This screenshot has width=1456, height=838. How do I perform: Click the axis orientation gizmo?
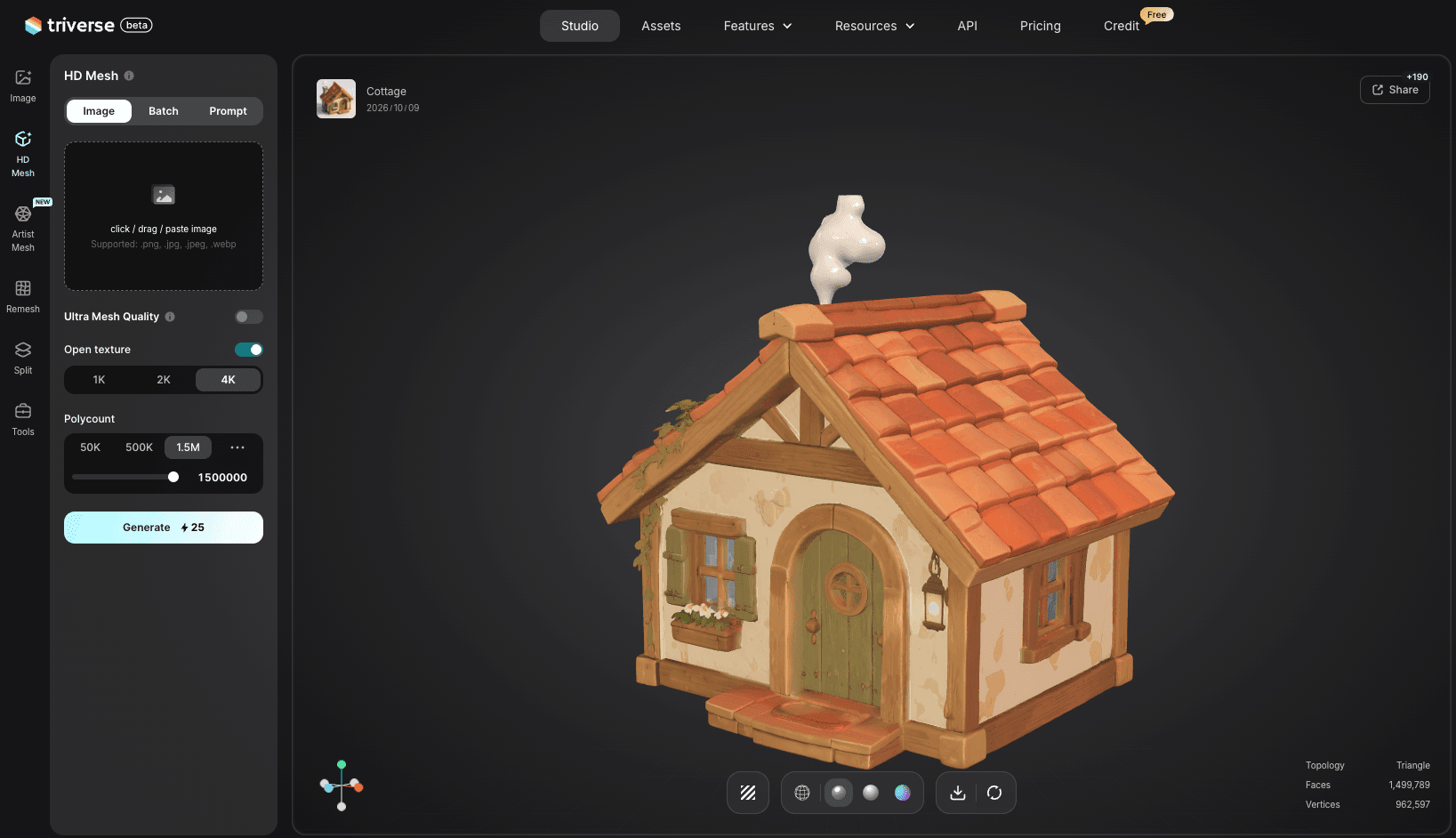coord(342,786)
